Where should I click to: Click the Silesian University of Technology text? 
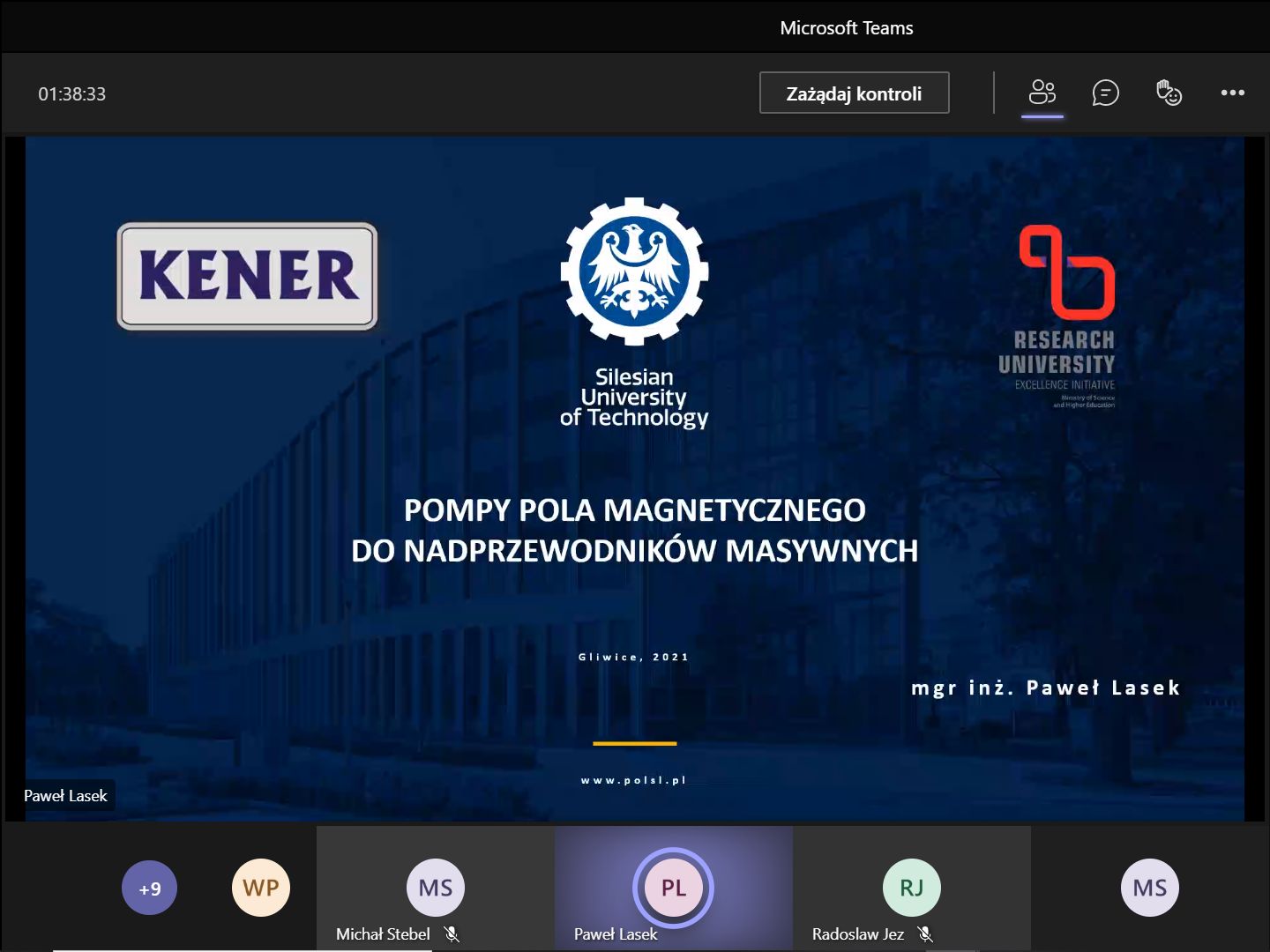tap(634, 398)
